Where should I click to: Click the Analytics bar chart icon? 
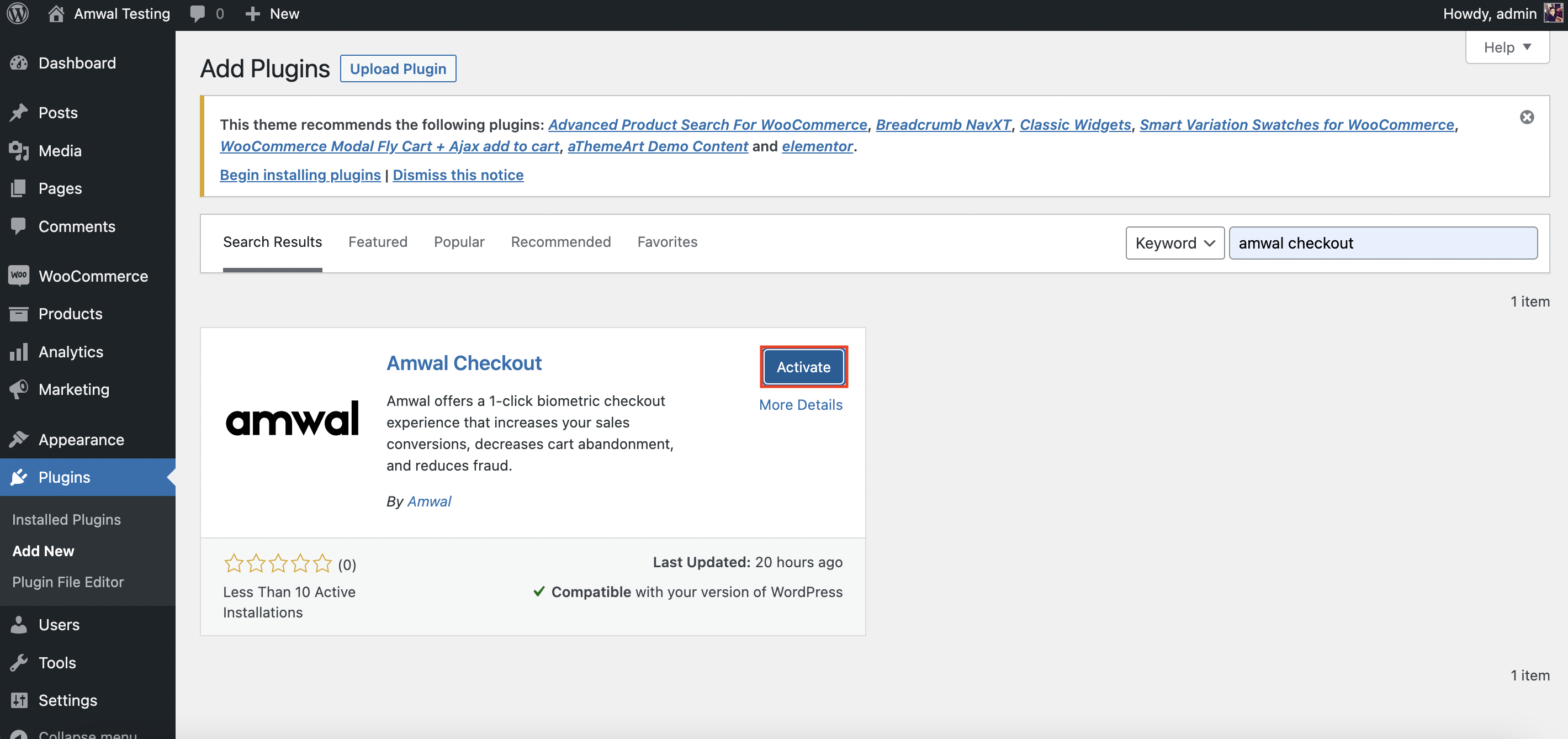point(19,352)
